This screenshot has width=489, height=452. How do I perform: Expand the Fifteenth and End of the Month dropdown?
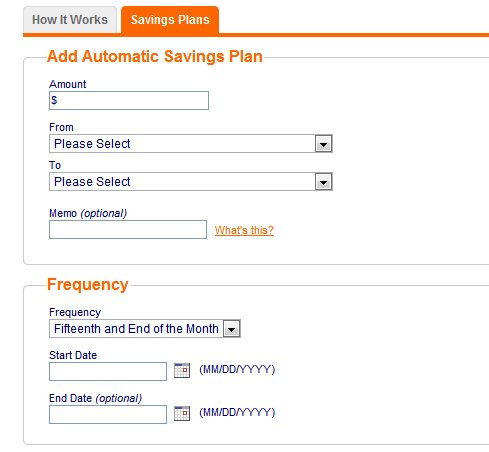click(x=145, y=329)
